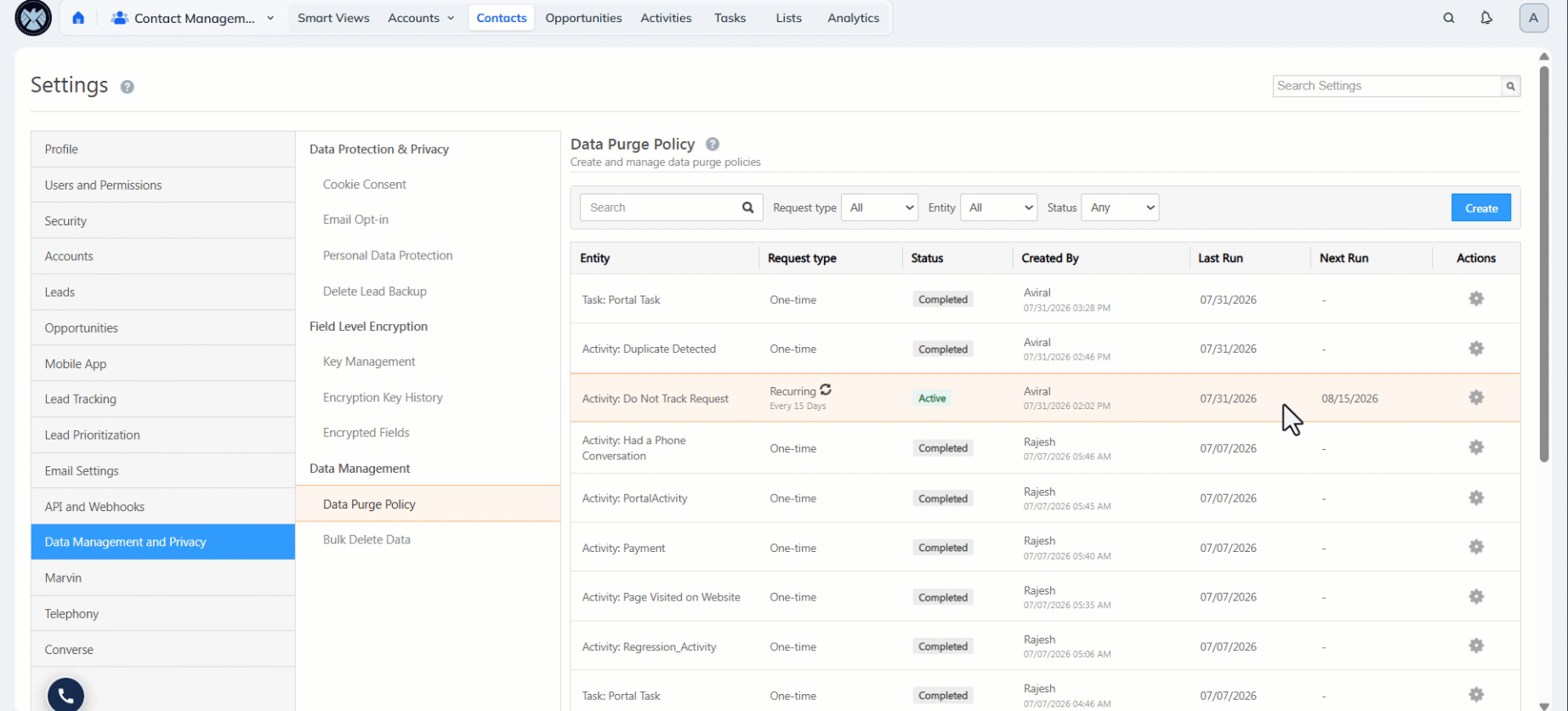This screenshot has height=711, width=1568.
Task: Open Marvin settings section
Action: click(163, 577)
